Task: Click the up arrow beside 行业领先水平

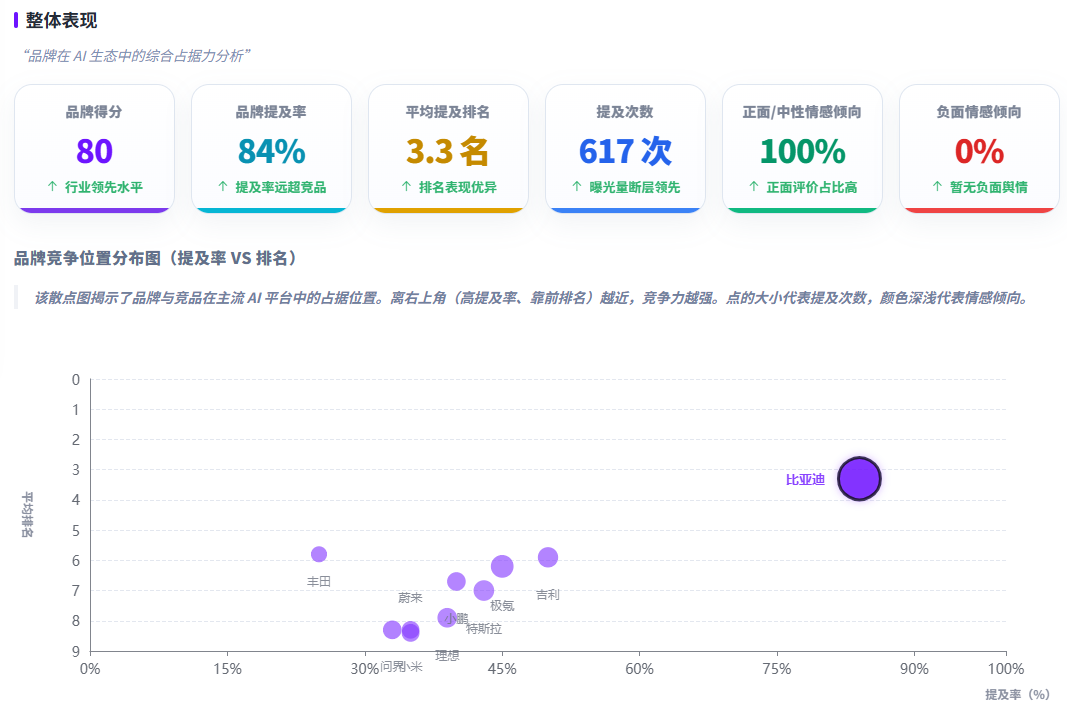Action: [x=52, y=187]
